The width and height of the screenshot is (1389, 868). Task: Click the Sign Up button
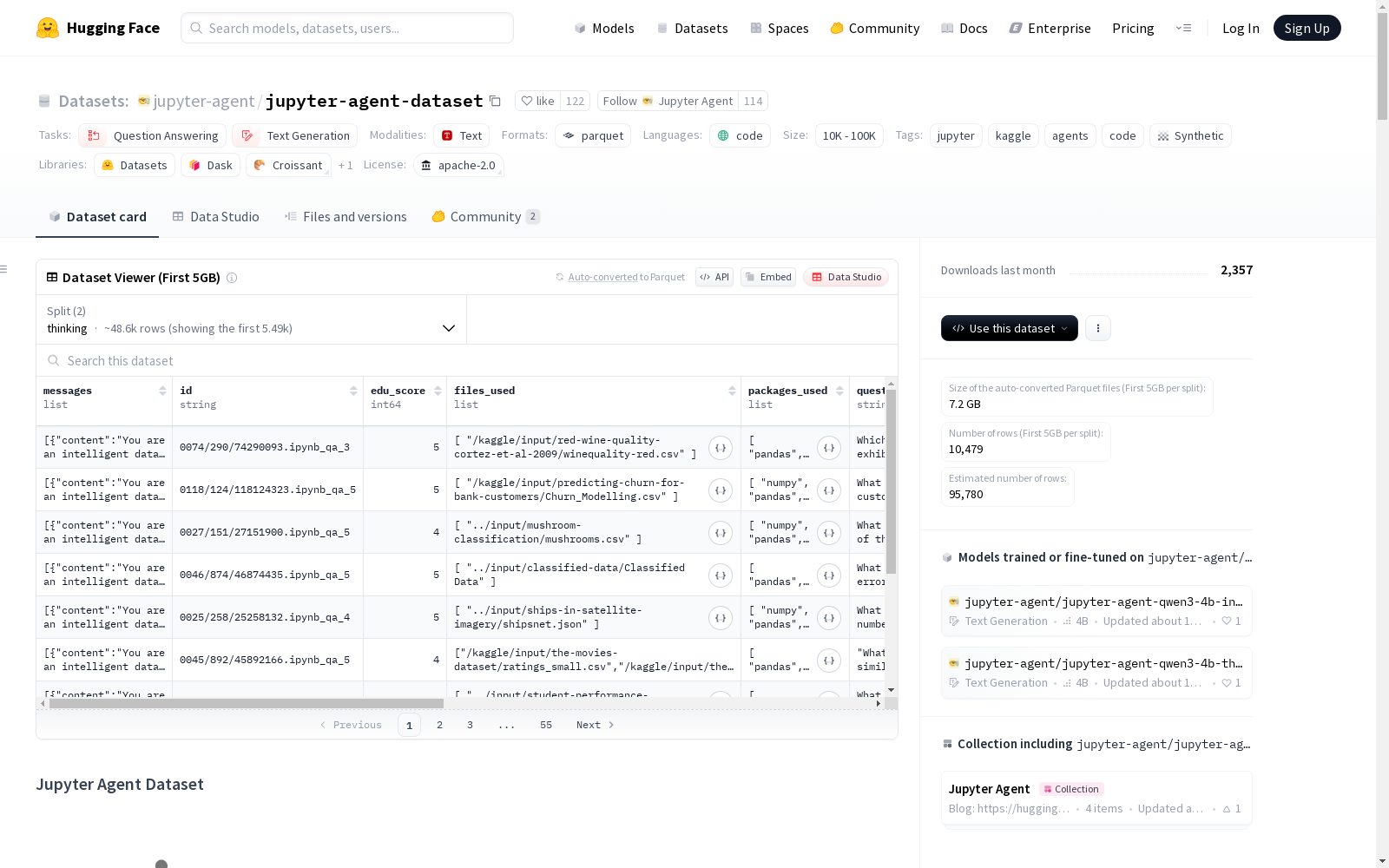coord(1307,28)
